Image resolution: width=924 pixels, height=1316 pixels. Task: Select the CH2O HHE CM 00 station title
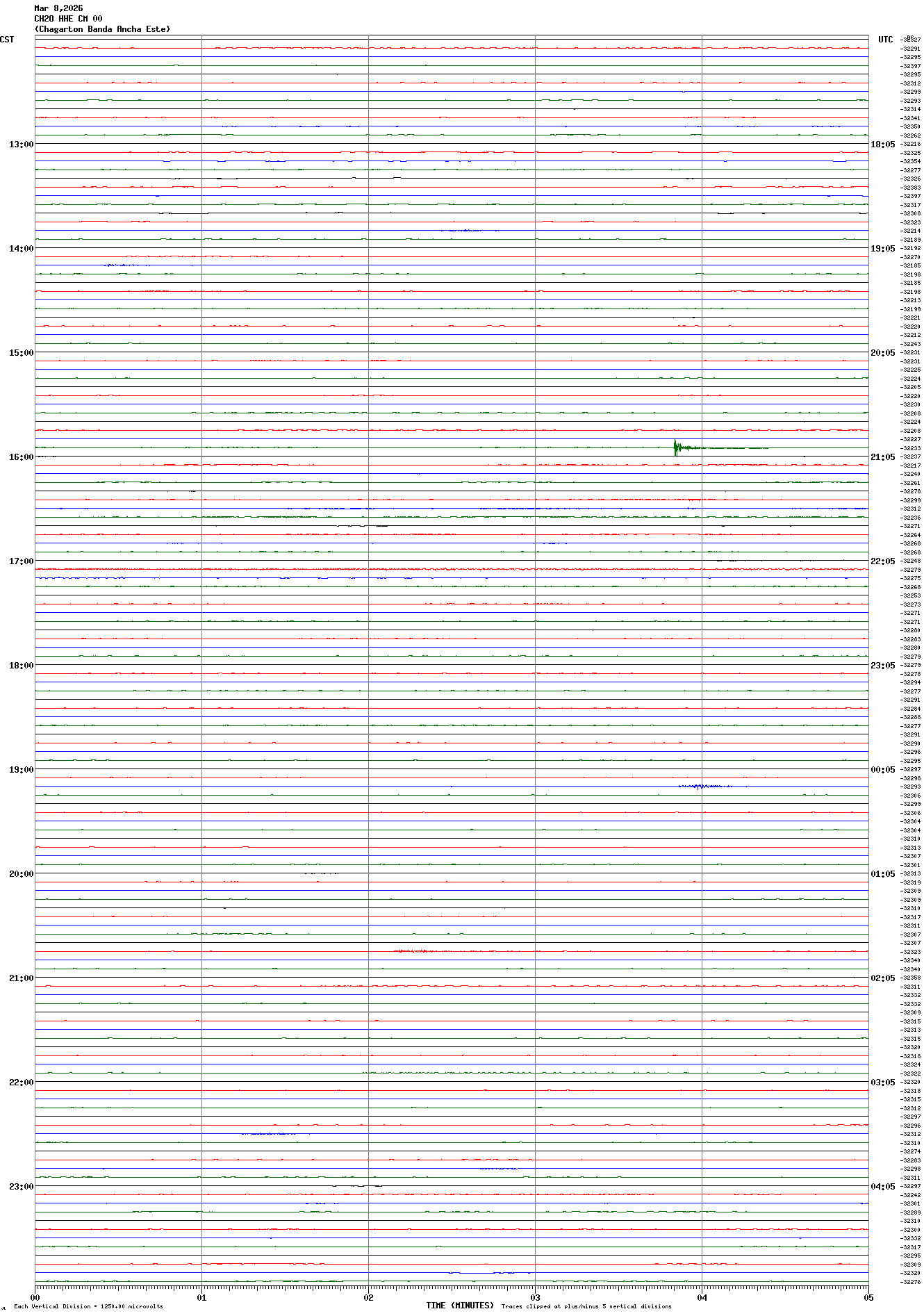tap(68, 19)
